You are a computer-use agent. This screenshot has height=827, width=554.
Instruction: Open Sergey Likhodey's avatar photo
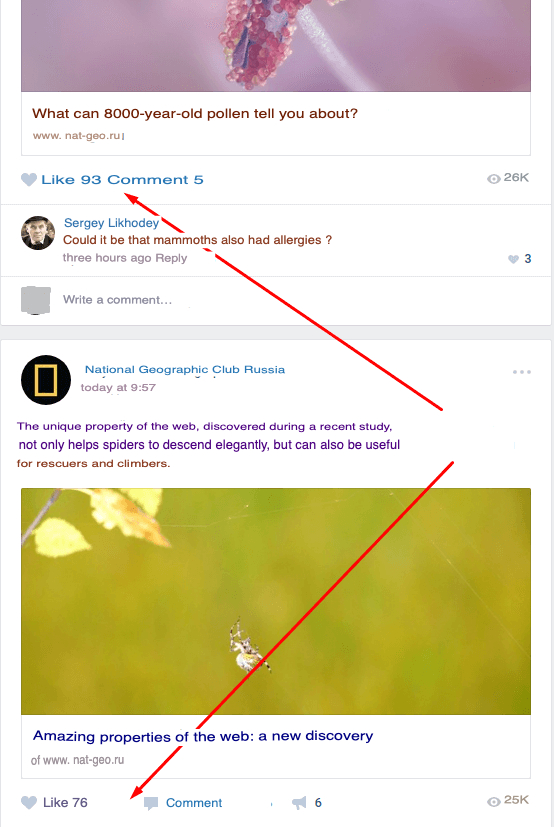tap(38, 233)
